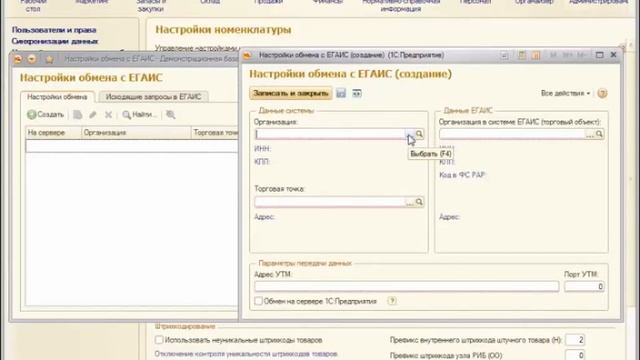The height and width of the screenshot is (360, 640).
Task: Click the icon right of the save diskette
Action: pos(357,93)
